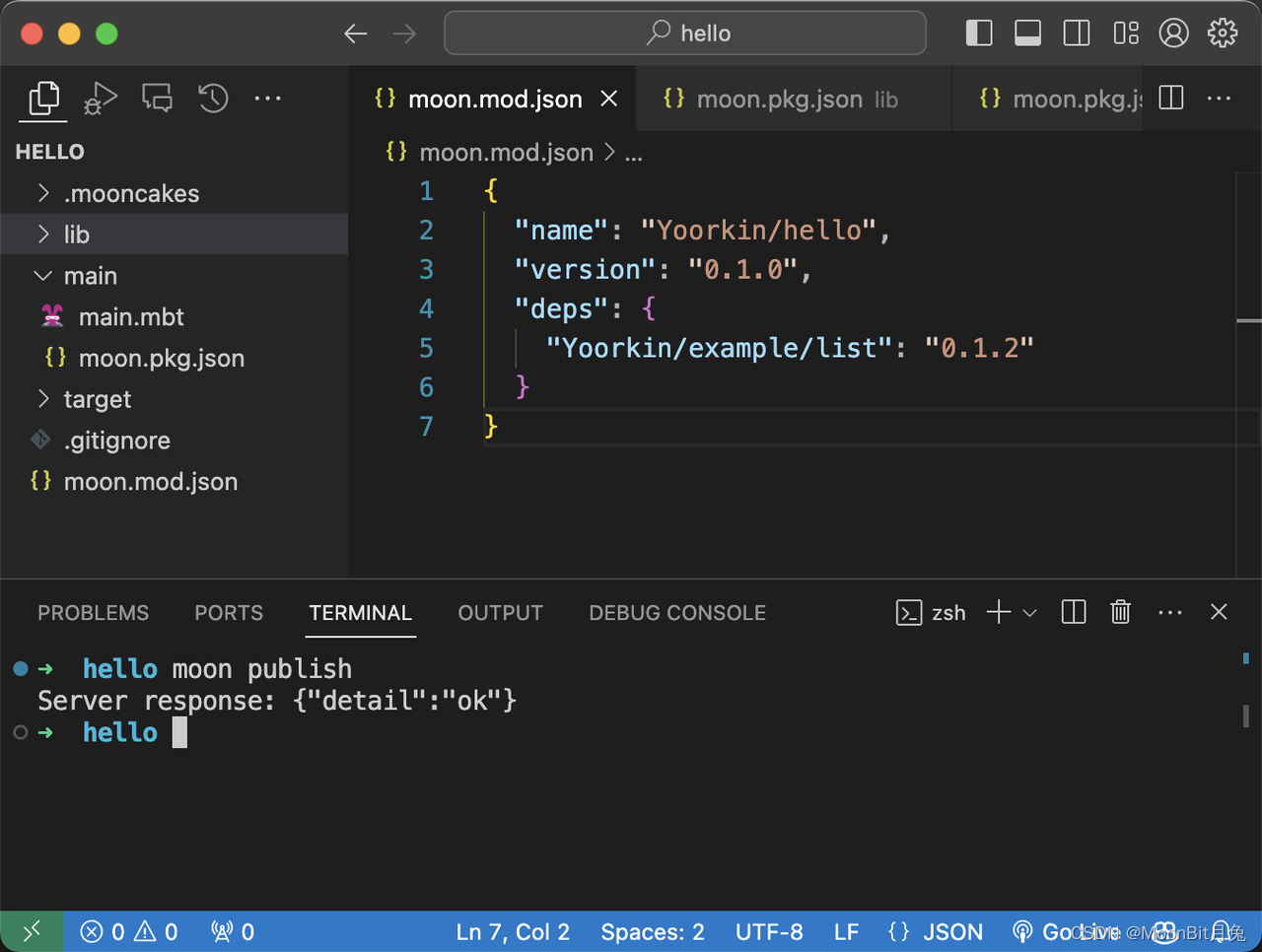Open the terminal launch profile dropdown arrow

click(x=1029, y=613)
